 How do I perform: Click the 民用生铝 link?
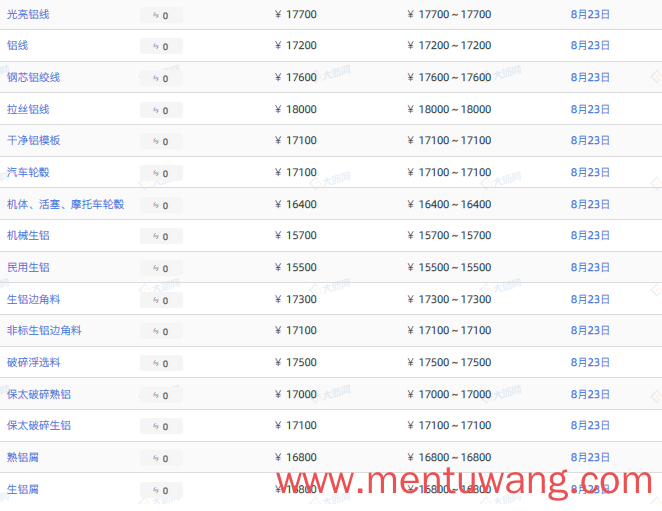point(28,267)
